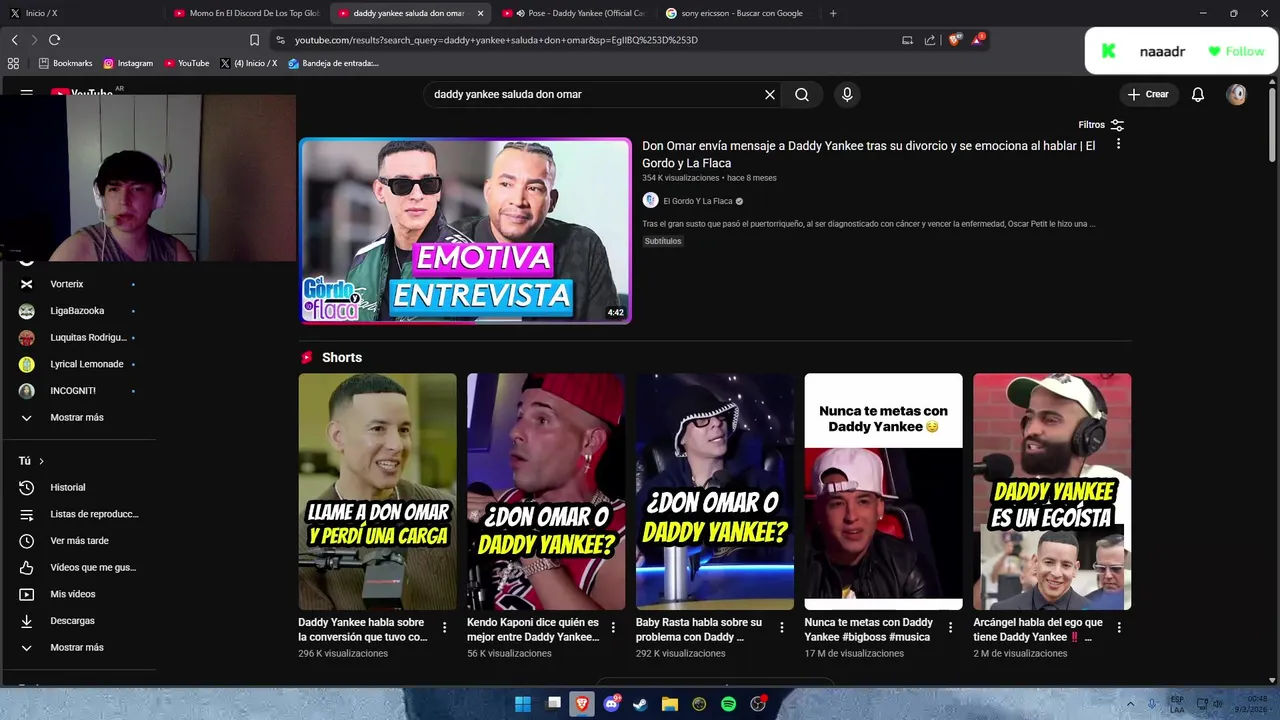Screen dimensions: 1280x720
Task: Open the YouTube bookmark
Action: click(187, 63)
